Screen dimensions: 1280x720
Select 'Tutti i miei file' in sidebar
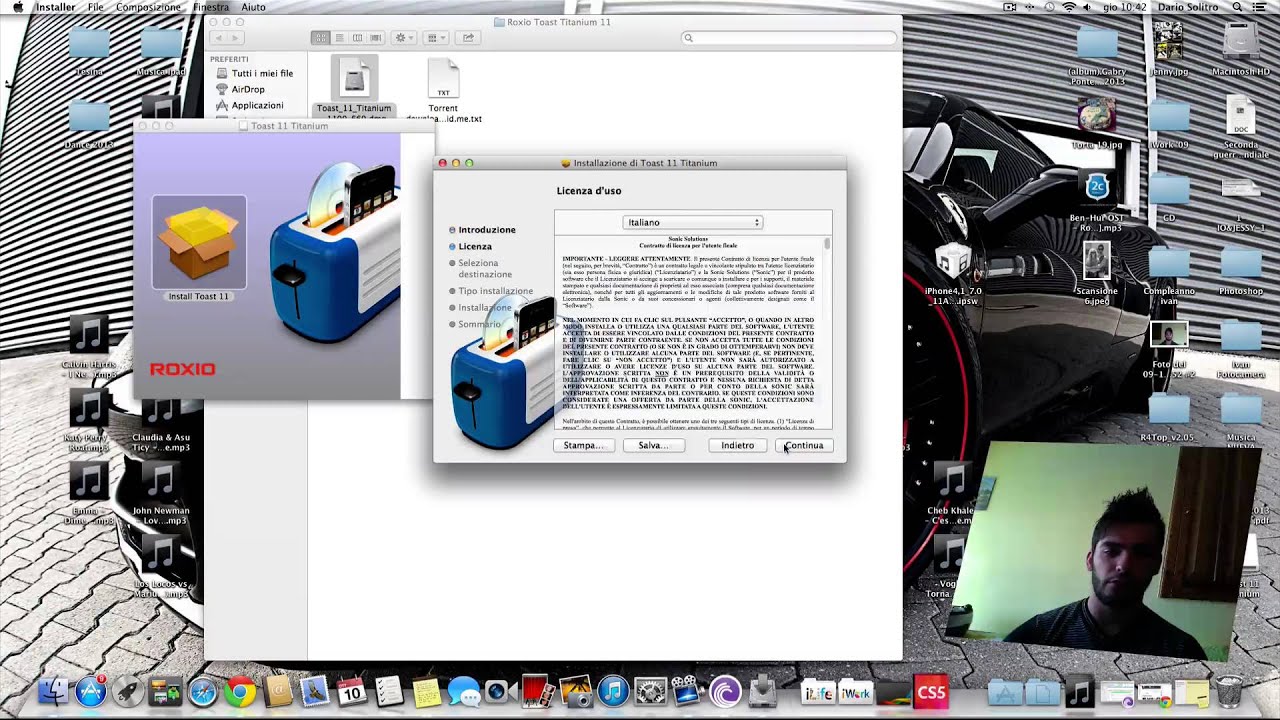(x=253, y=73)
